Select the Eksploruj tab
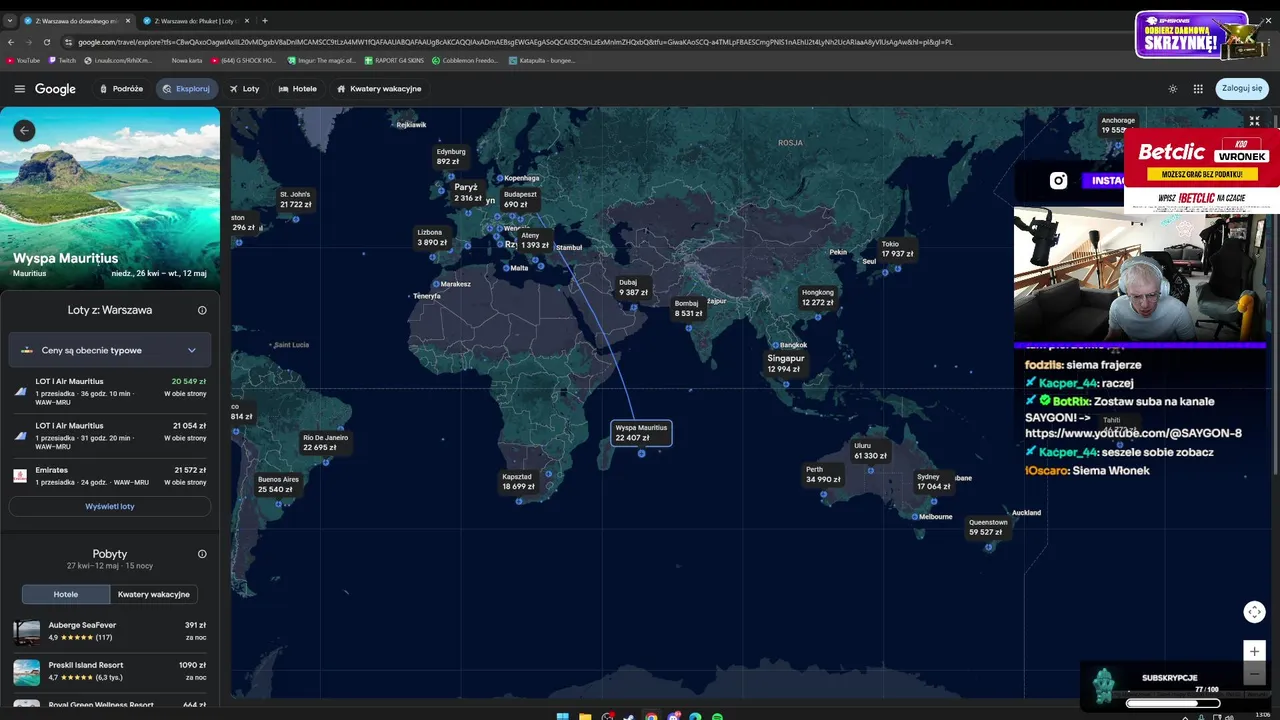Viewport: 1280px width, 720px height. pos(186,89)
